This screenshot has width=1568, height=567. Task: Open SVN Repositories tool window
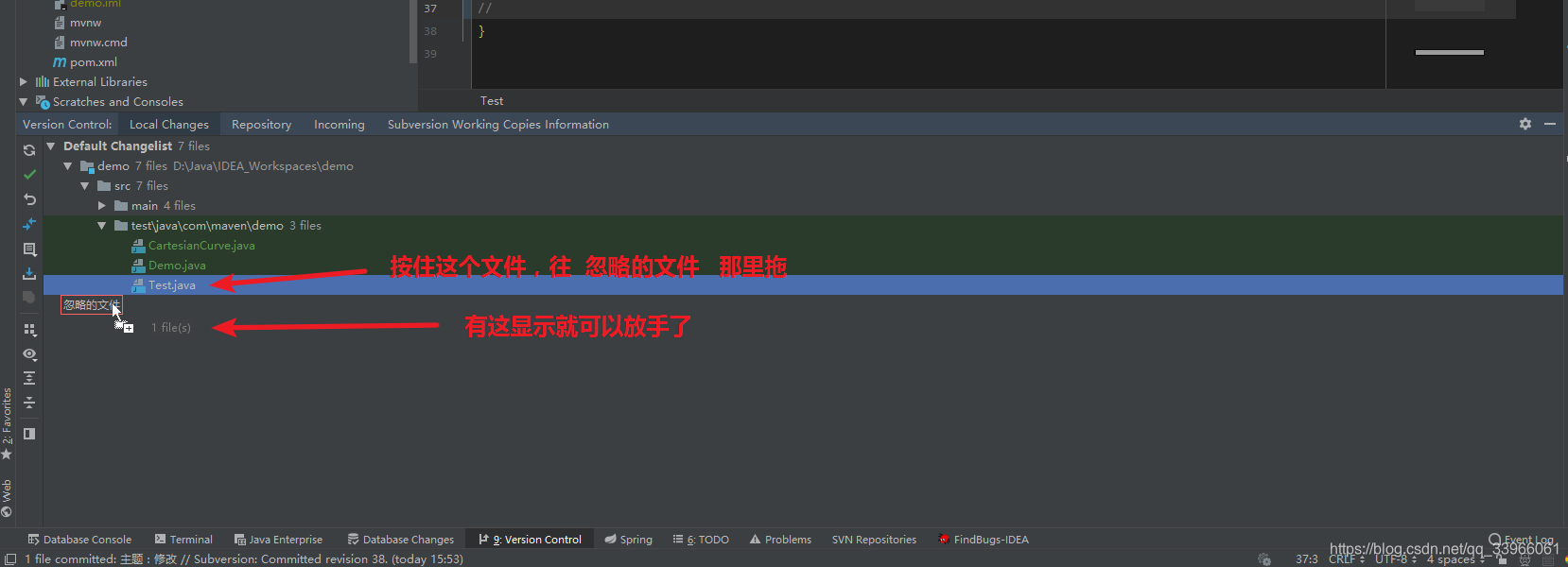pyautogui.click(x=874, y=540)
